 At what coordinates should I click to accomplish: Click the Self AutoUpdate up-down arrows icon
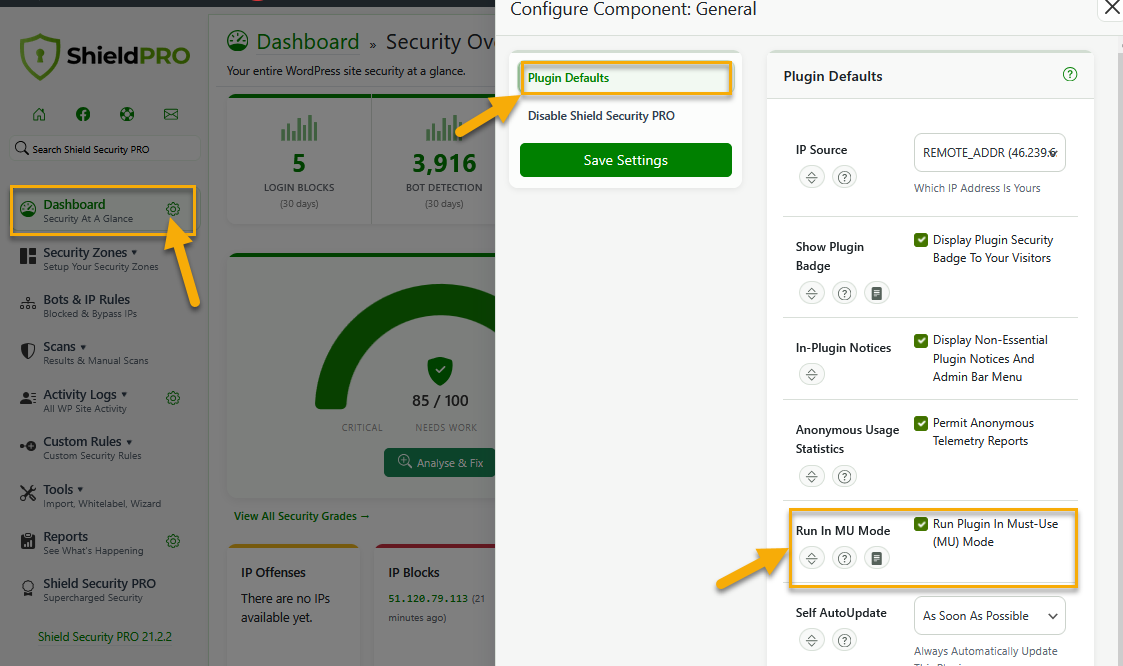point(811,640)
